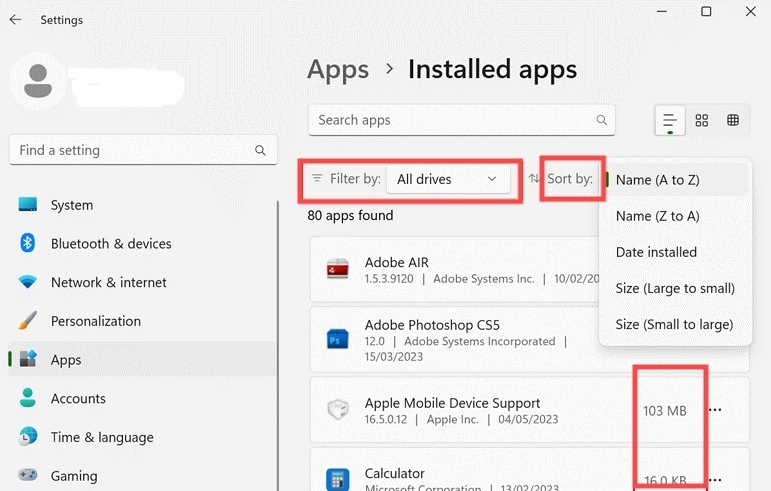Open Personalization settings
Screen dimensions: 771x491
(x=143, y=321)
